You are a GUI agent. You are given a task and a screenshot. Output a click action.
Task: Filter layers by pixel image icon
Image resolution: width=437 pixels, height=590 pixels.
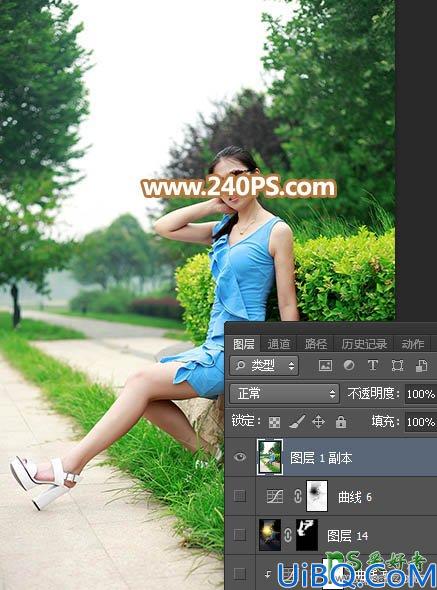pos(325,365)
